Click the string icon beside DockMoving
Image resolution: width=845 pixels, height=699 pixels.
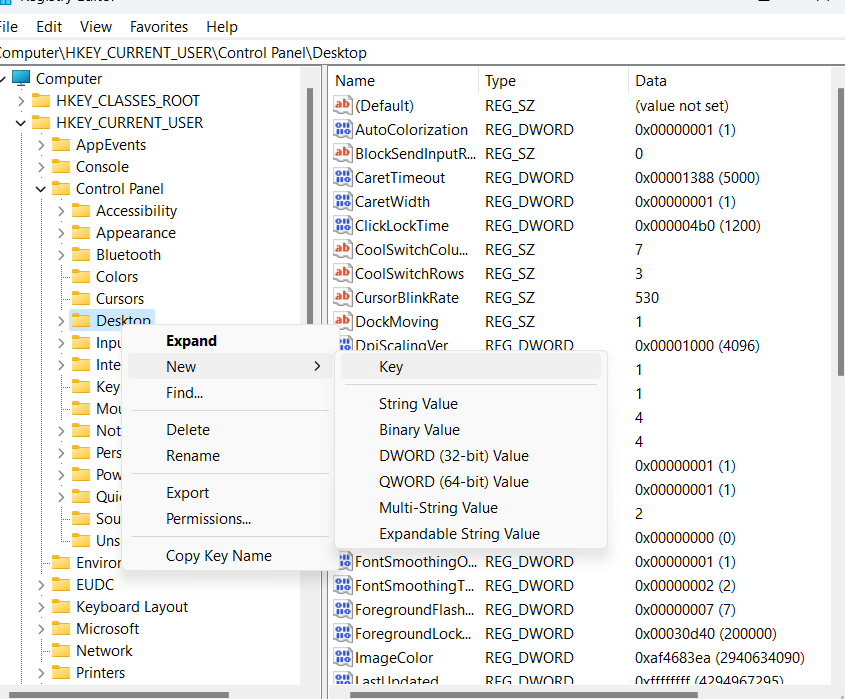[343, 321]
